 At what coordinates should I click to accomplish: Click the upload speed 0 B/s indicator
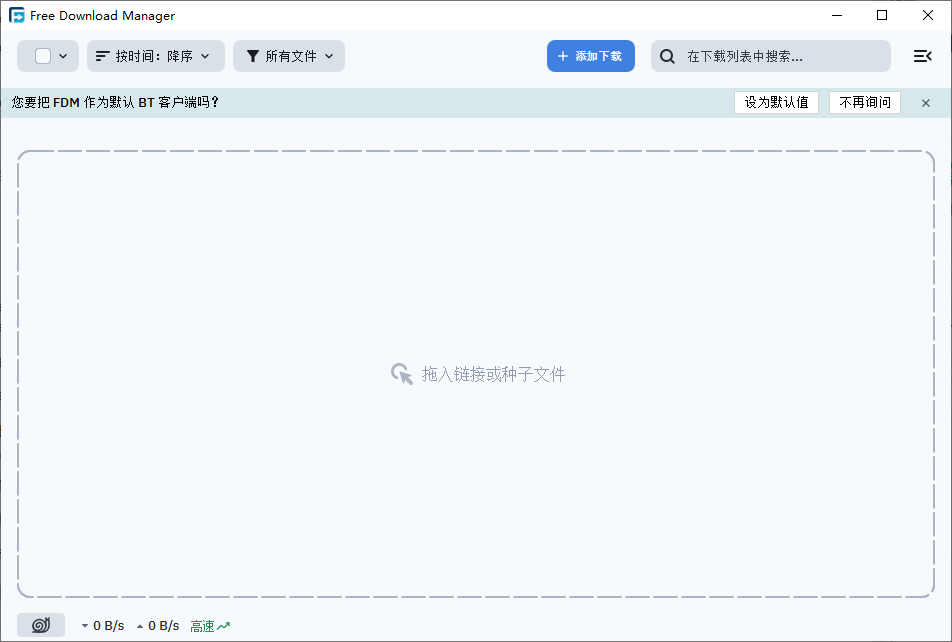(x=158, y=626)
